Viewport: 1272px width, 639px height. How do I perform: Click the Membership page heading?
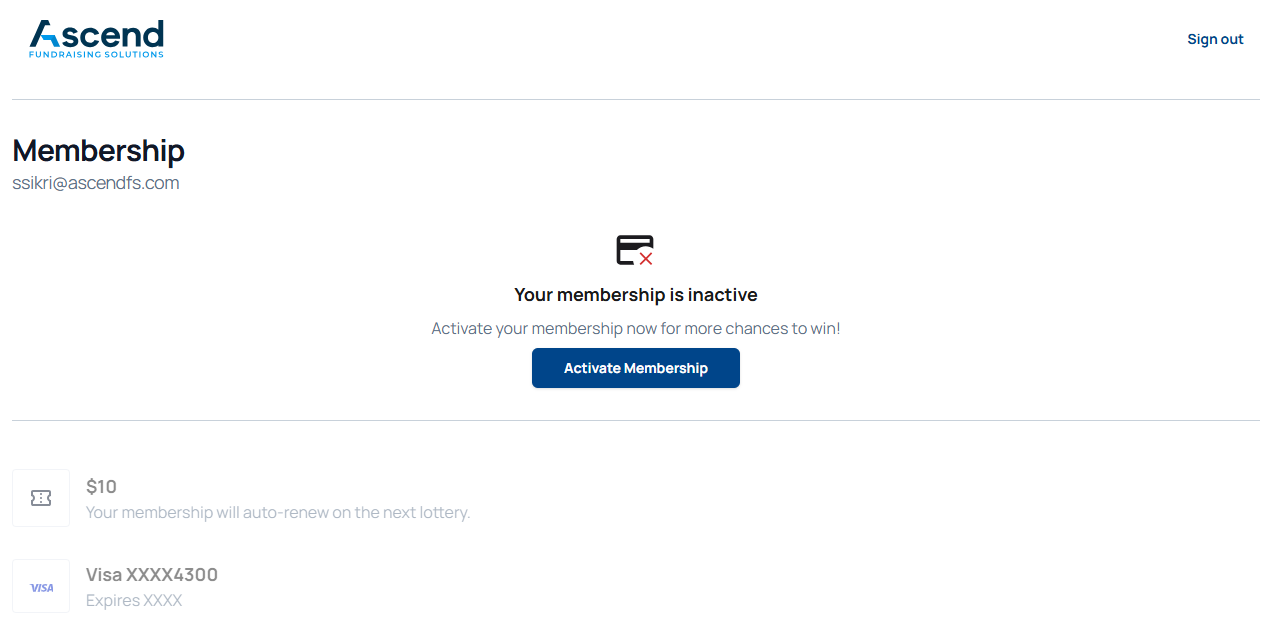pos(98,151)
